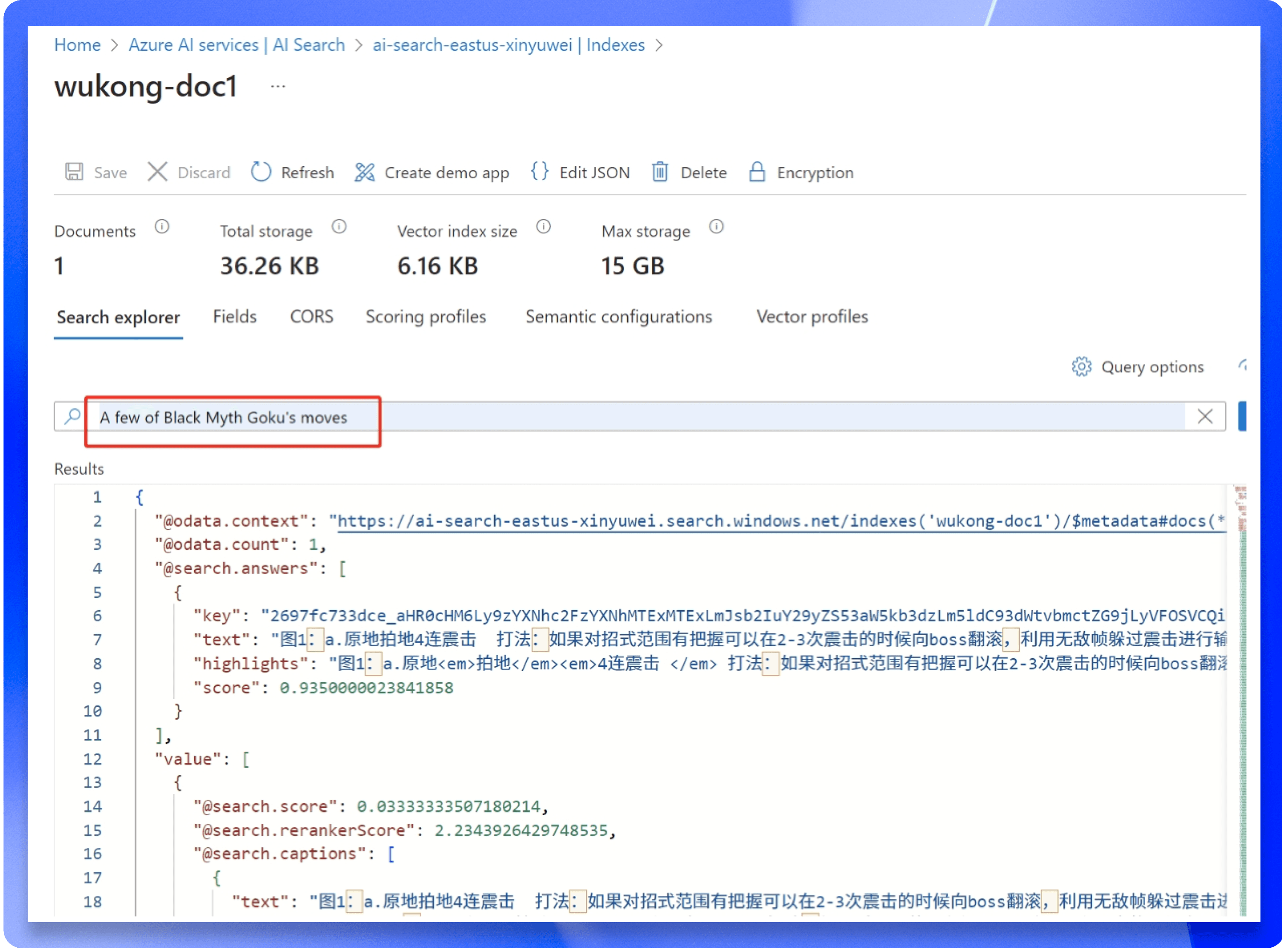The image size is (1282, 952).
Task: Click the search magnifier icon
Action: (72, 416)
